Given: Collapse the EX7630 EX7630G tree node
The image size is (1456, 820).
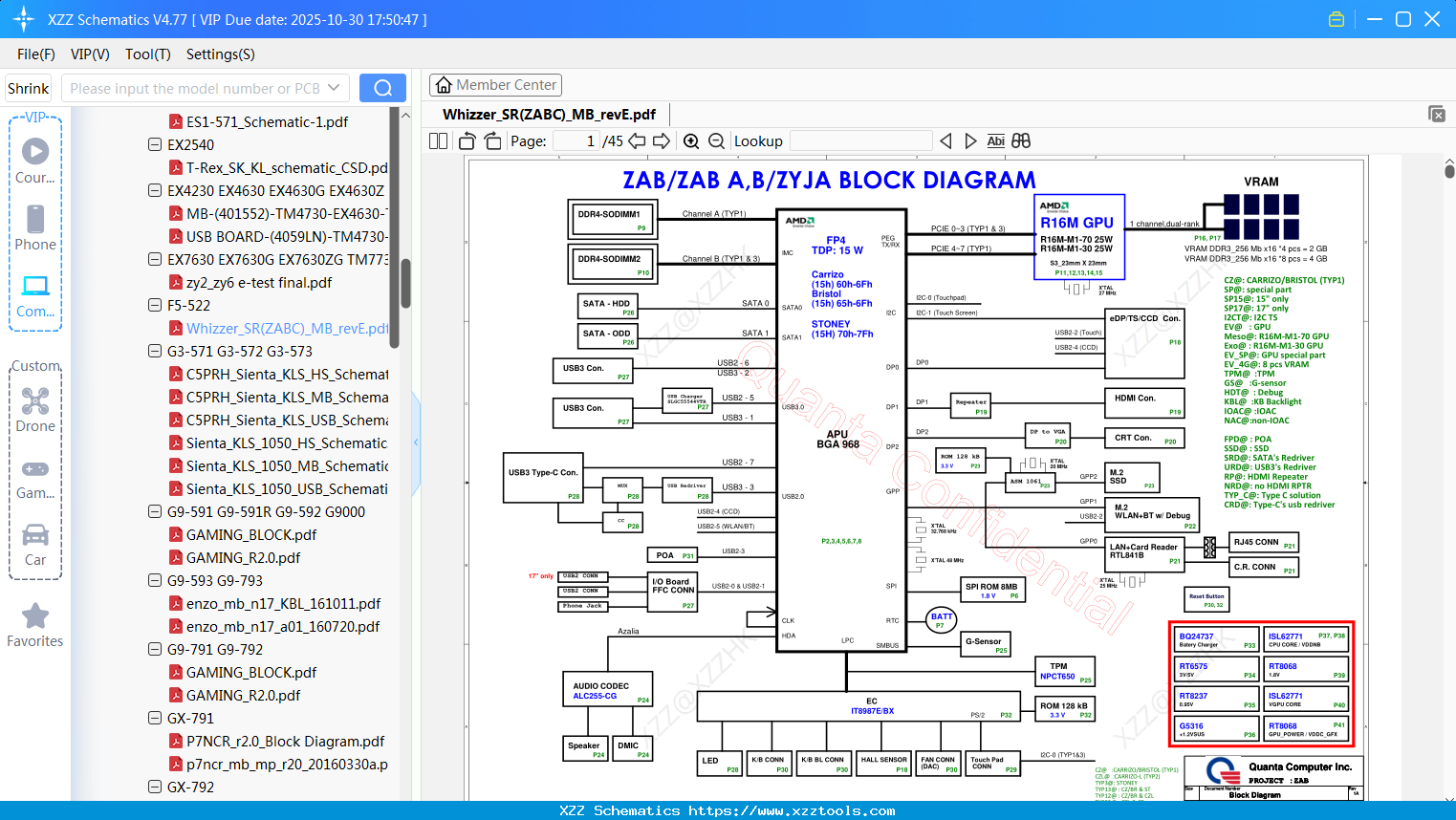Looking at the screenshot, I should pyautogui.click(x=155, y=259).
